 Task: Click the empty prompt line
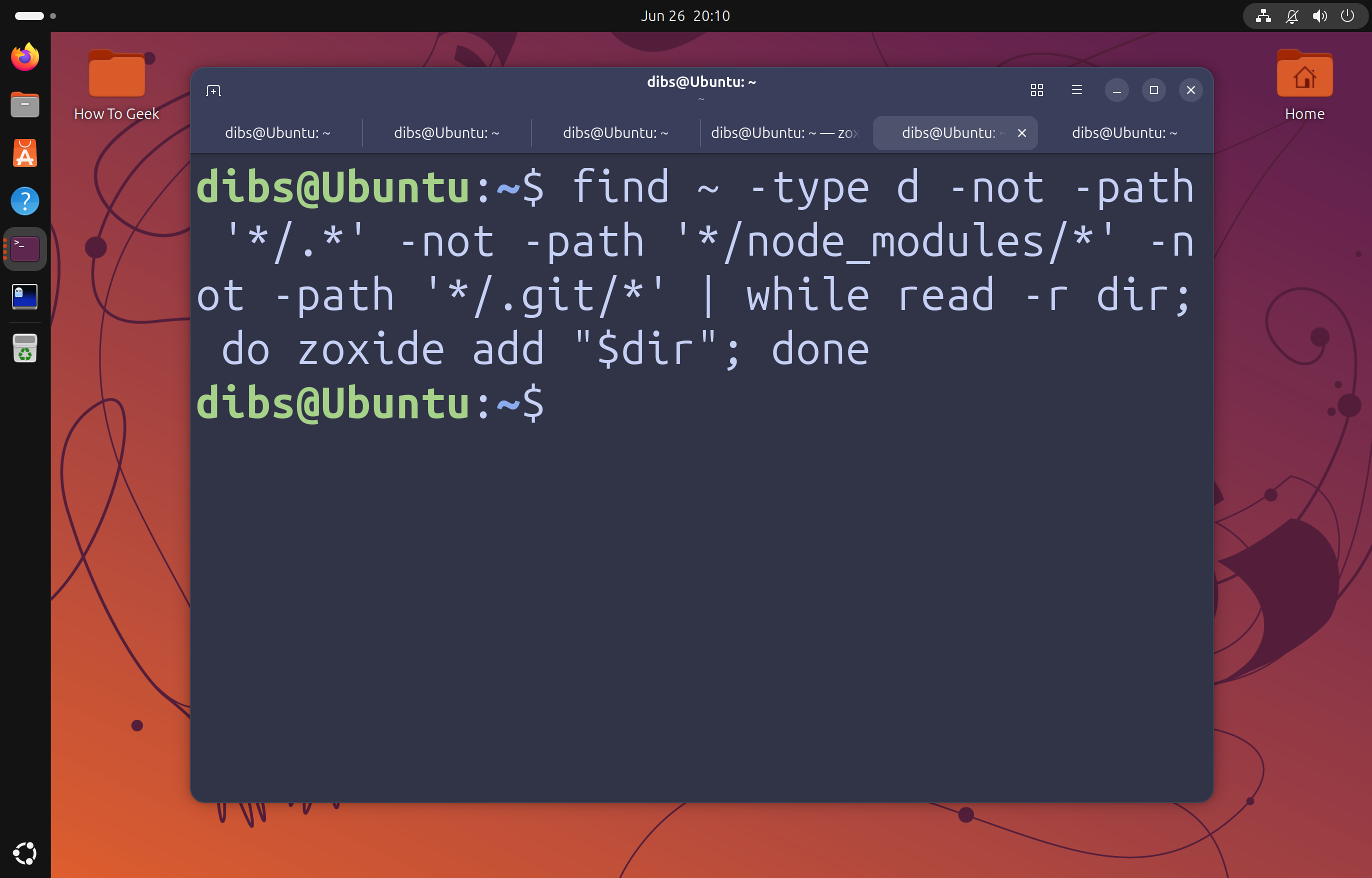click(x=701, y=403)
